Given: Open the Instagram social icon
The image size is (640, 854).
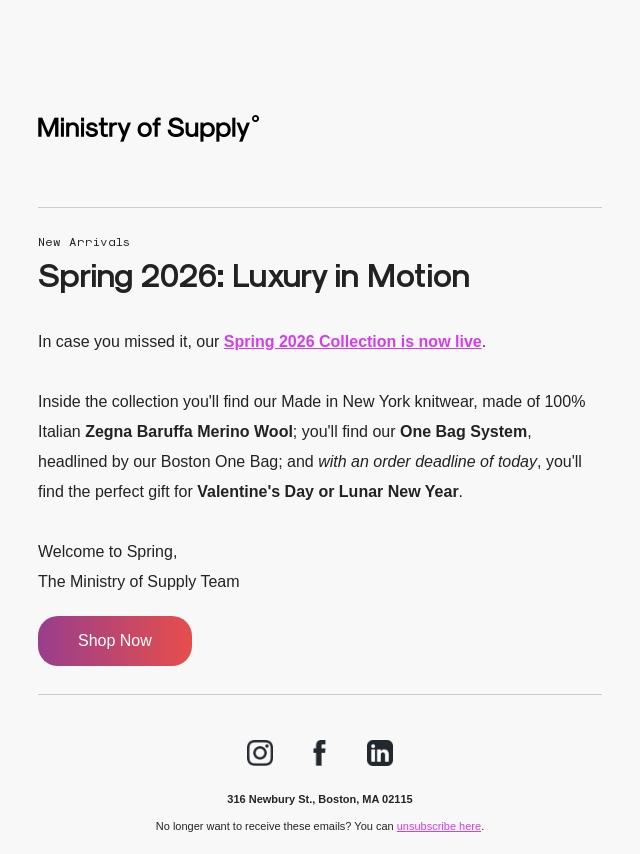Looking at the screenshot, I should (260, 753).
